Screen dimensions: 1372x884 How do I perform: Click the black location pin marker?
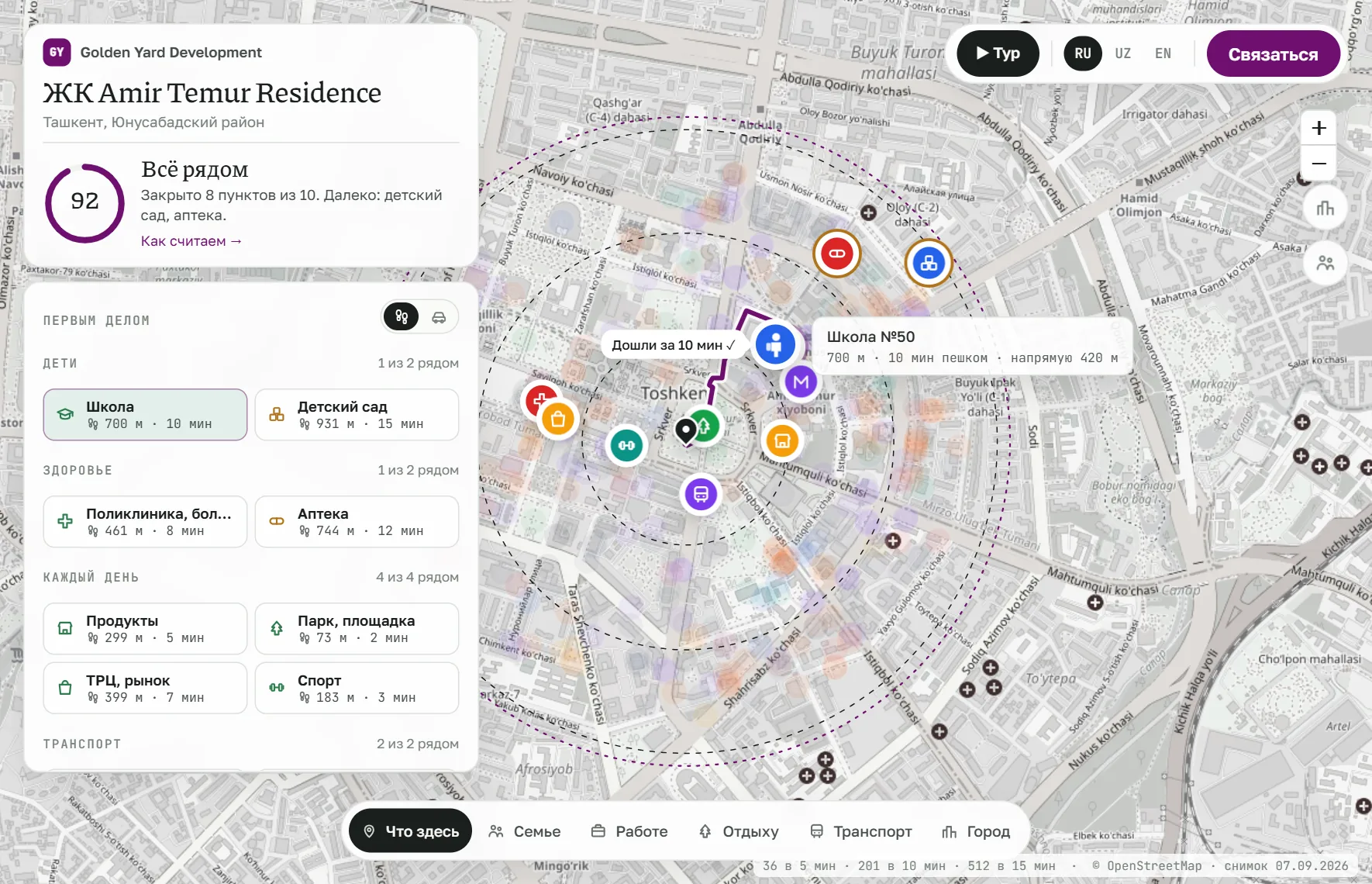coord(685,430)
